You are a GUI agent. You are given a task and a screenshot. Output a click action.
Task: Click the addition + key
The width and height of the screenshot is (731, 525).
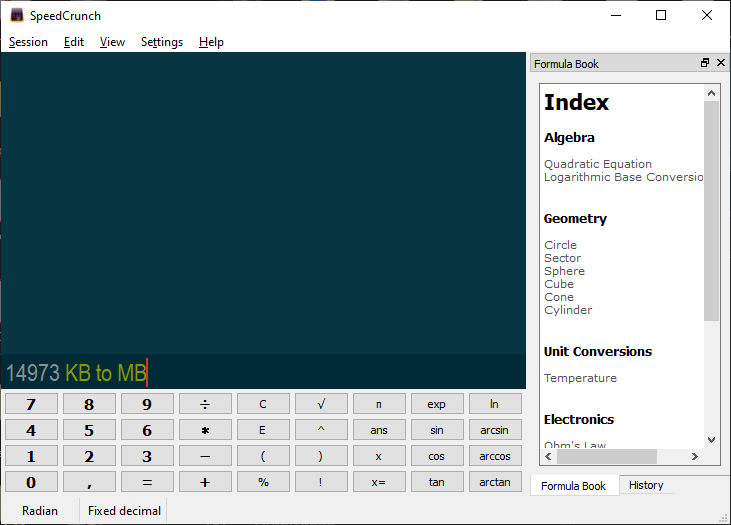pos(205,482)
